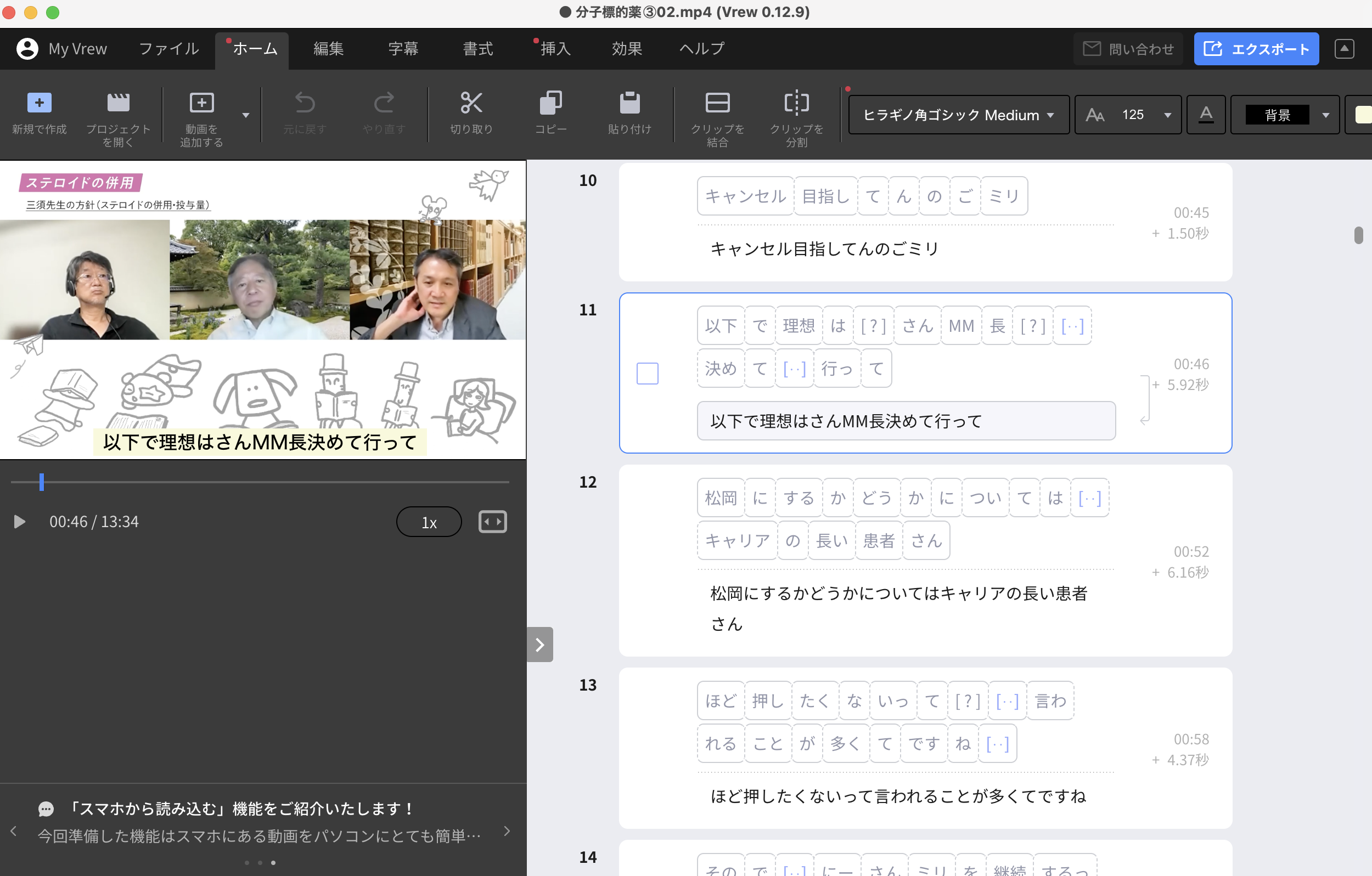The height and width of the screenshot is (876, 1372).
Task: Select the 切り取り scissors tool
Action: [x=471, y=103]
